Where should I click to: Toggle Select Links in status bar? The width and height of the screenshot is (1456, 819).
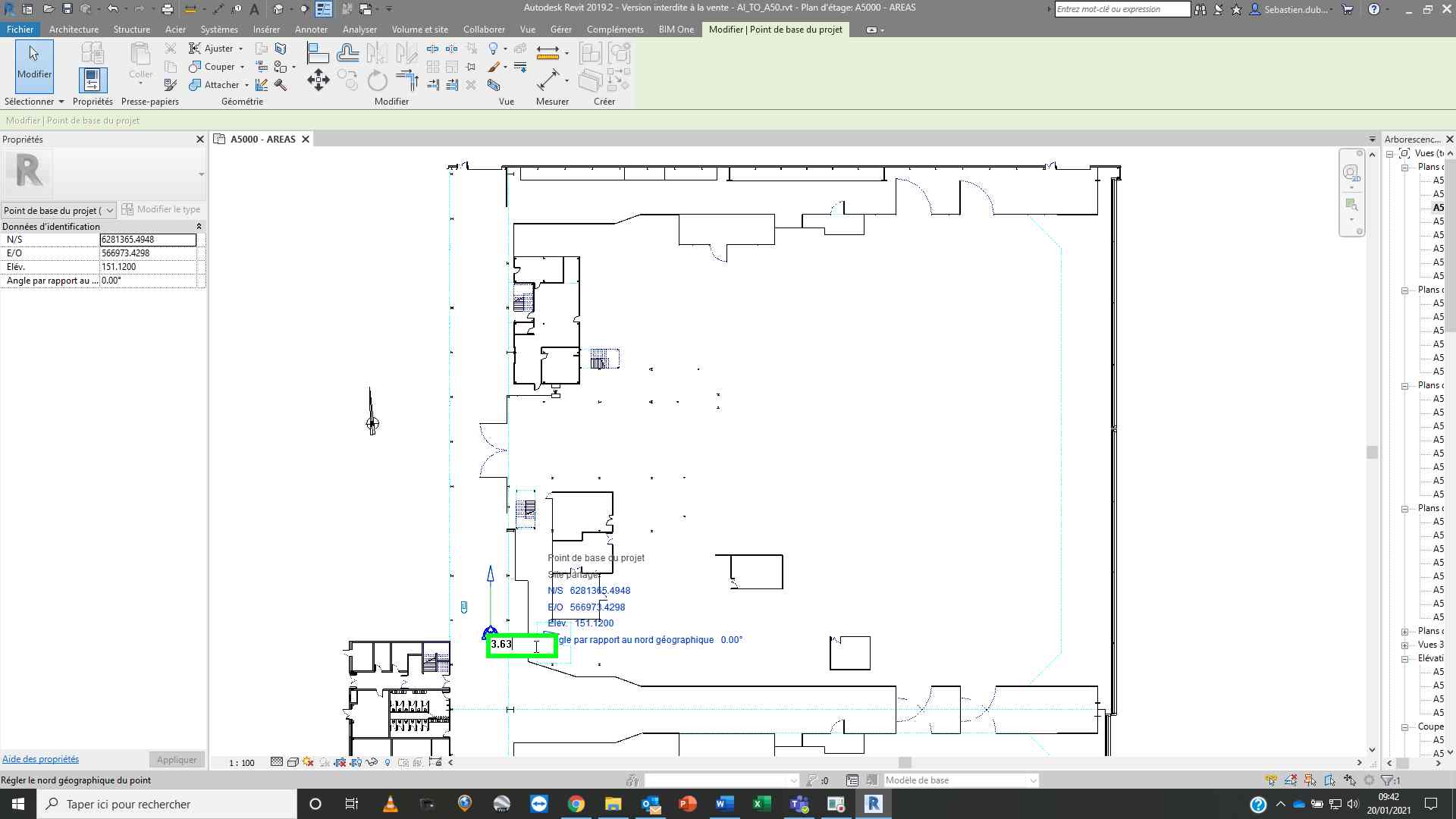click(1272, 780)
